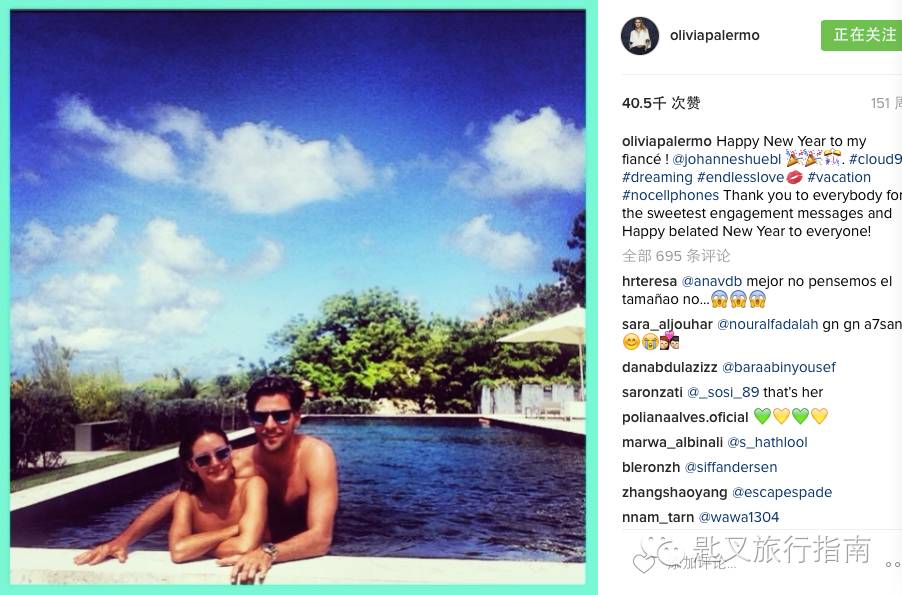Image resolution: width=902 pixels, height=595 pixels.
Task: Open the @johanneshuebl mention in caption
Action: 727,159
